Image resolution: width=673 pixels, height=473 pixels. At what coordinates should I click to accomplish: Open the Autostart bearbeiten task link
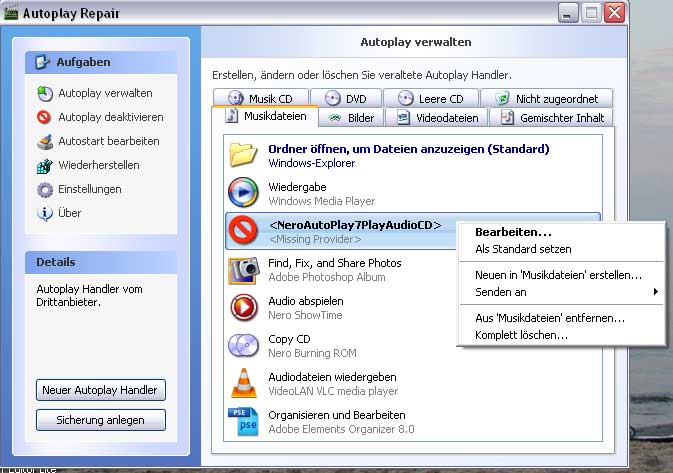[109, 141]
